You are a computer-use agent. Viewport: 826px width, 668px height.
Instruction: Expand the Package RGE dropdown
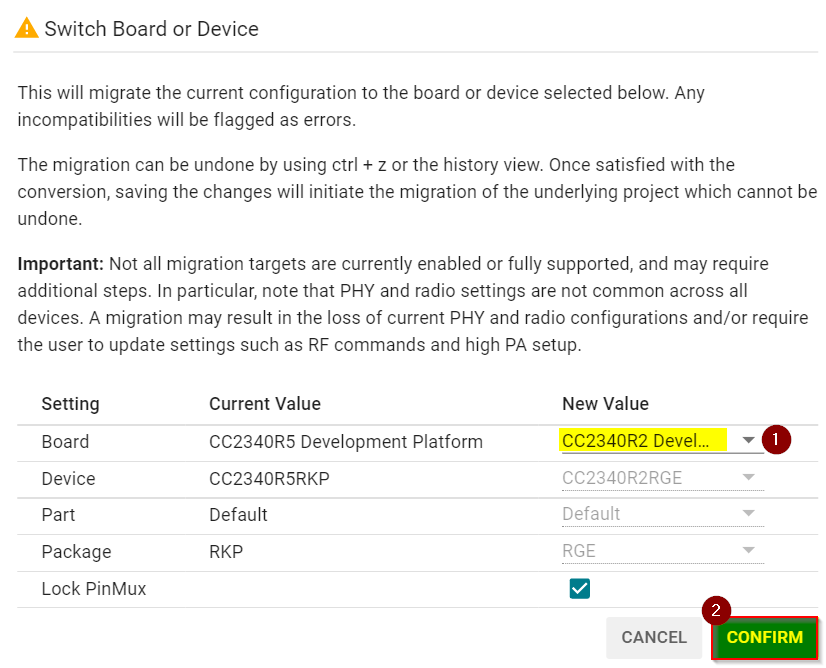coord(748,551)
